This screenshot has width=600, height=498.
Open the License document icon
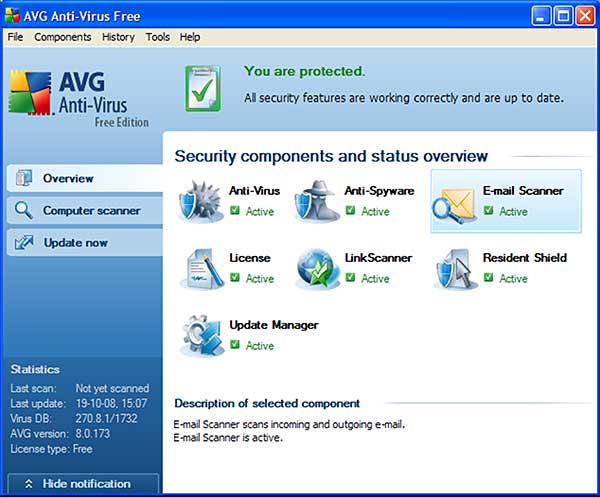pos(200,268)
